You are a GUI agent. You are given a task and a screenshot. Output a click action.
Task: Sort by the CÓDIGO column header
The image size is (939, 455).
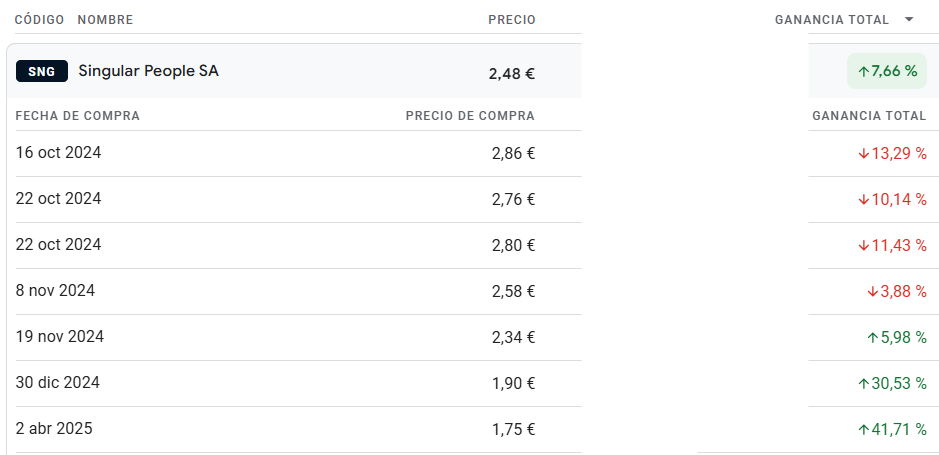40,20
